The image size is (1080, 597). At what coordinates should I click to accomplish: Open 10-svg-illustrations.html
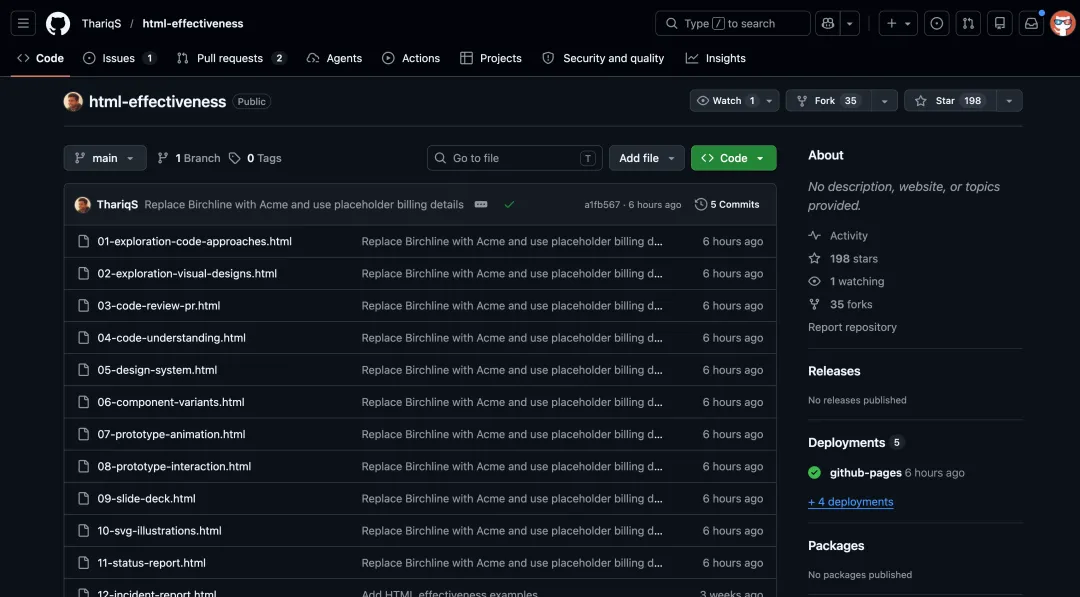[x=159, y=531]
